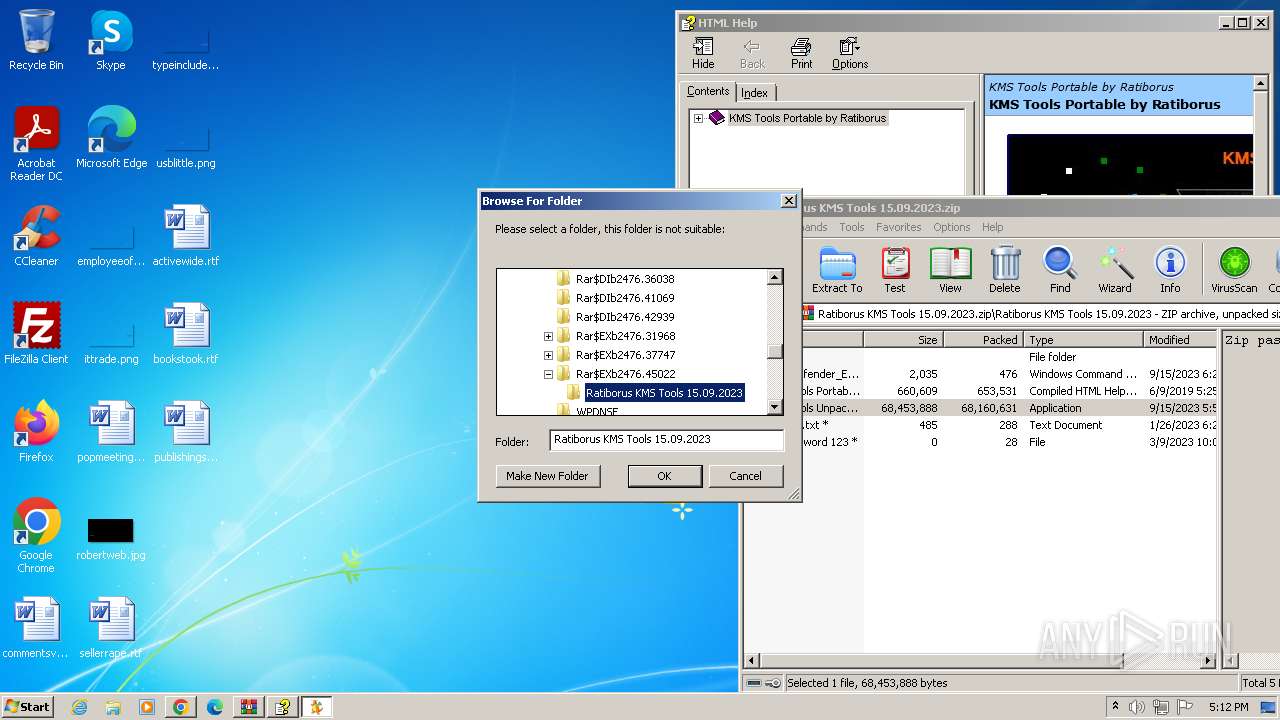Click the Folder name input field
The height and width of the screenshot is (720, 1280).
666,440
